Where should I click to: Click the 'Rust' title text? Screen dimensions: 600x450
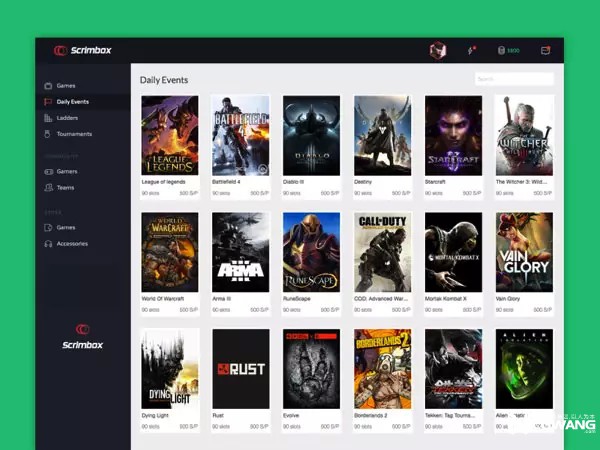218,416
